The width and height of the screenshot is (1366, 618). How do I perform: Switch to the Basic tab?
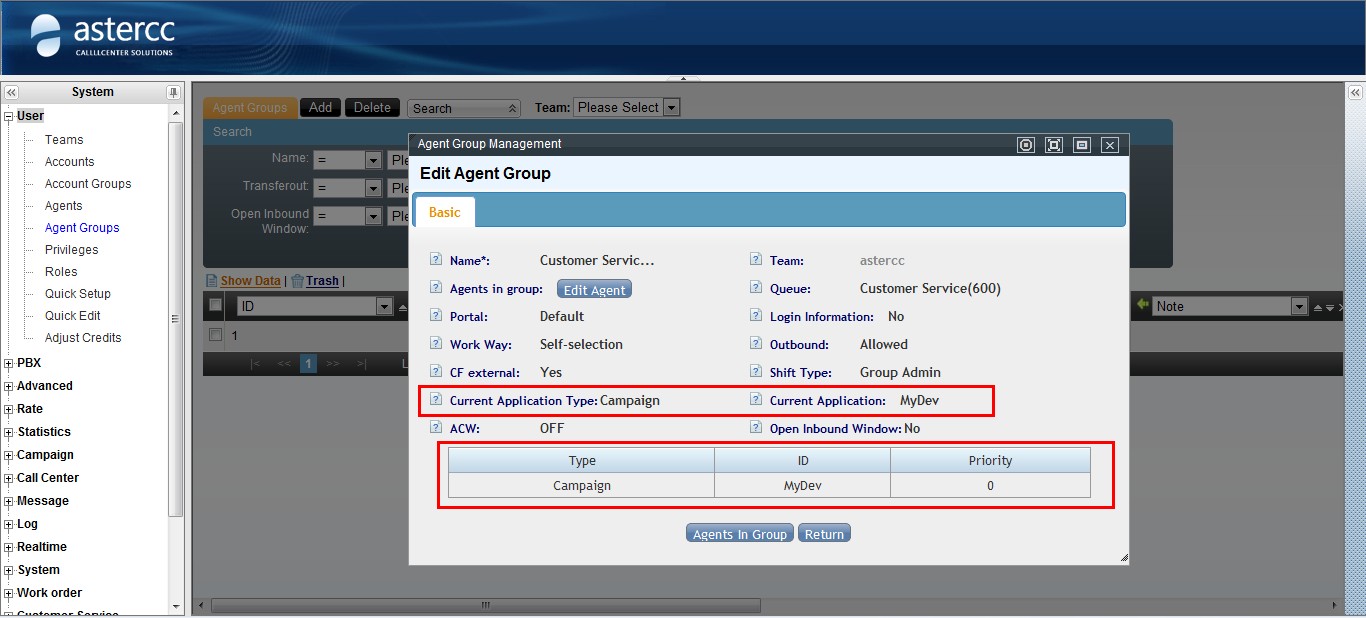(x=445, y=212)
